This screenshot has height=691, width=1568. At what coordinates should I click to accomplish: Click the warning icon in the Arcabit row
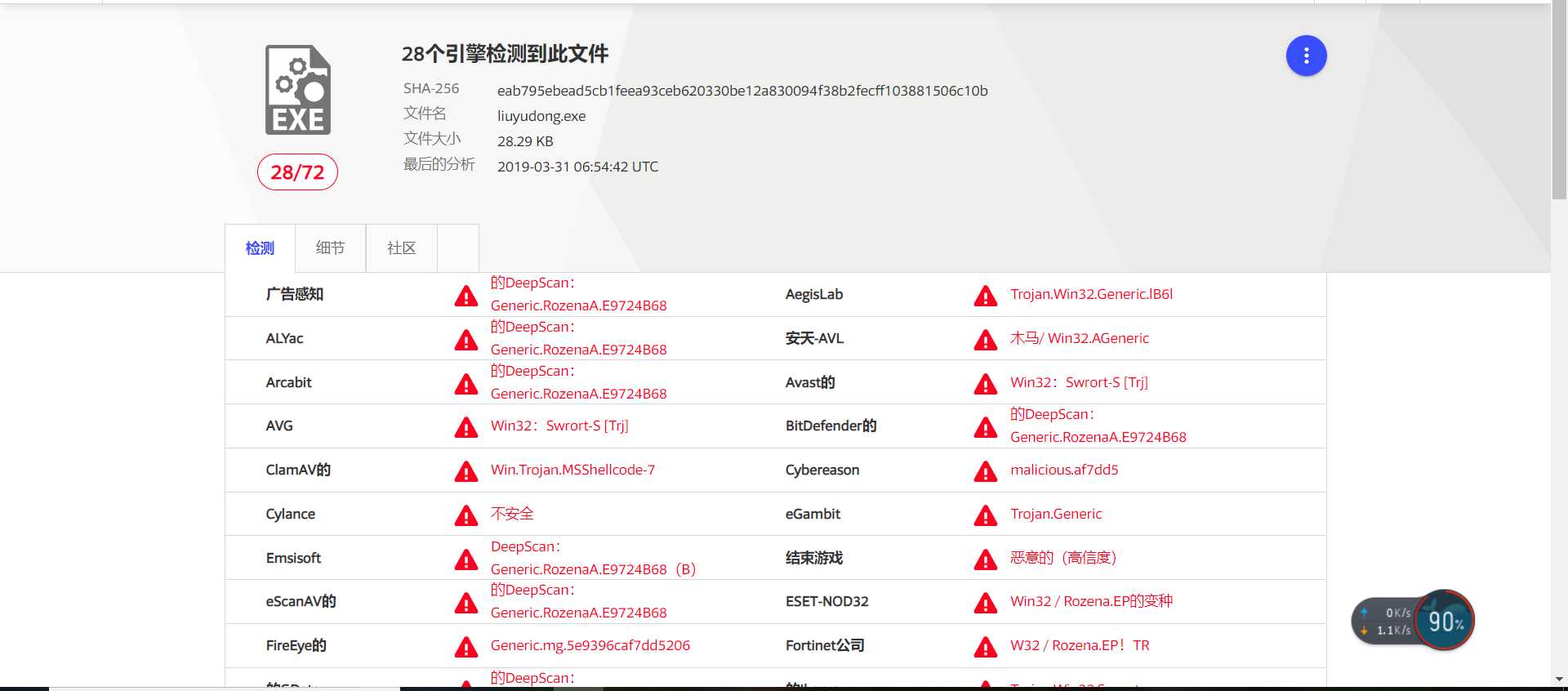click(x=466, y=384)
